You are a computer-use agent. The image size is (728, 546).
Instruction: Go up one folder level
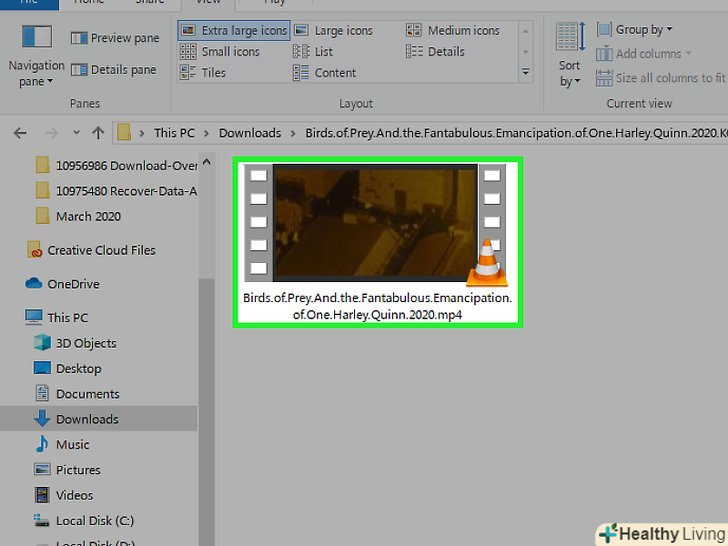(98, 133)
